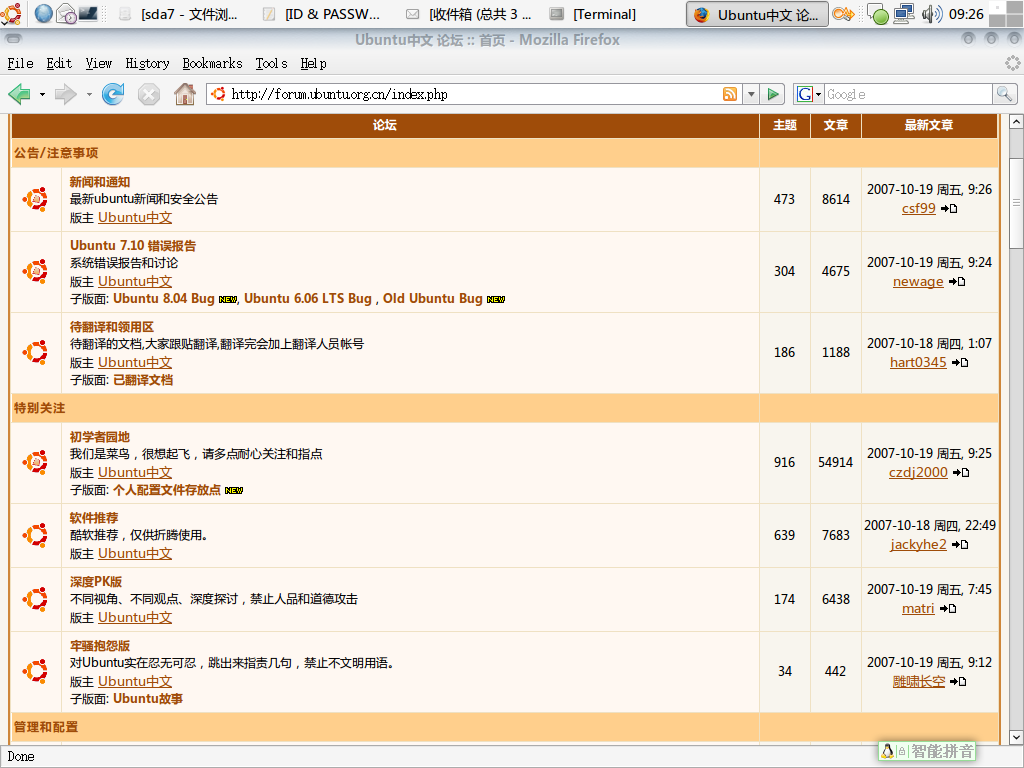1024x768 pixels.
Task: Click the forum icon beside 深度PK版
Action: 35,599
